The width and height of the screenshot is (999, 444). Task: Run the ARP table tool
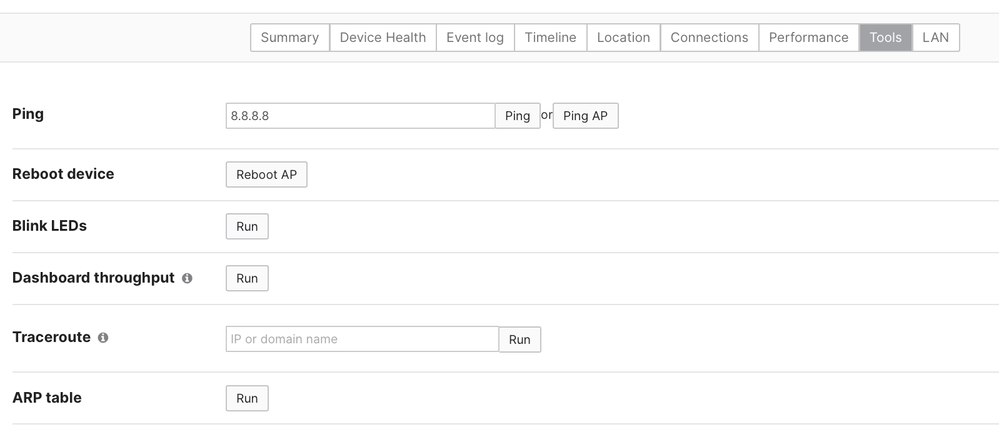point(247,399)
